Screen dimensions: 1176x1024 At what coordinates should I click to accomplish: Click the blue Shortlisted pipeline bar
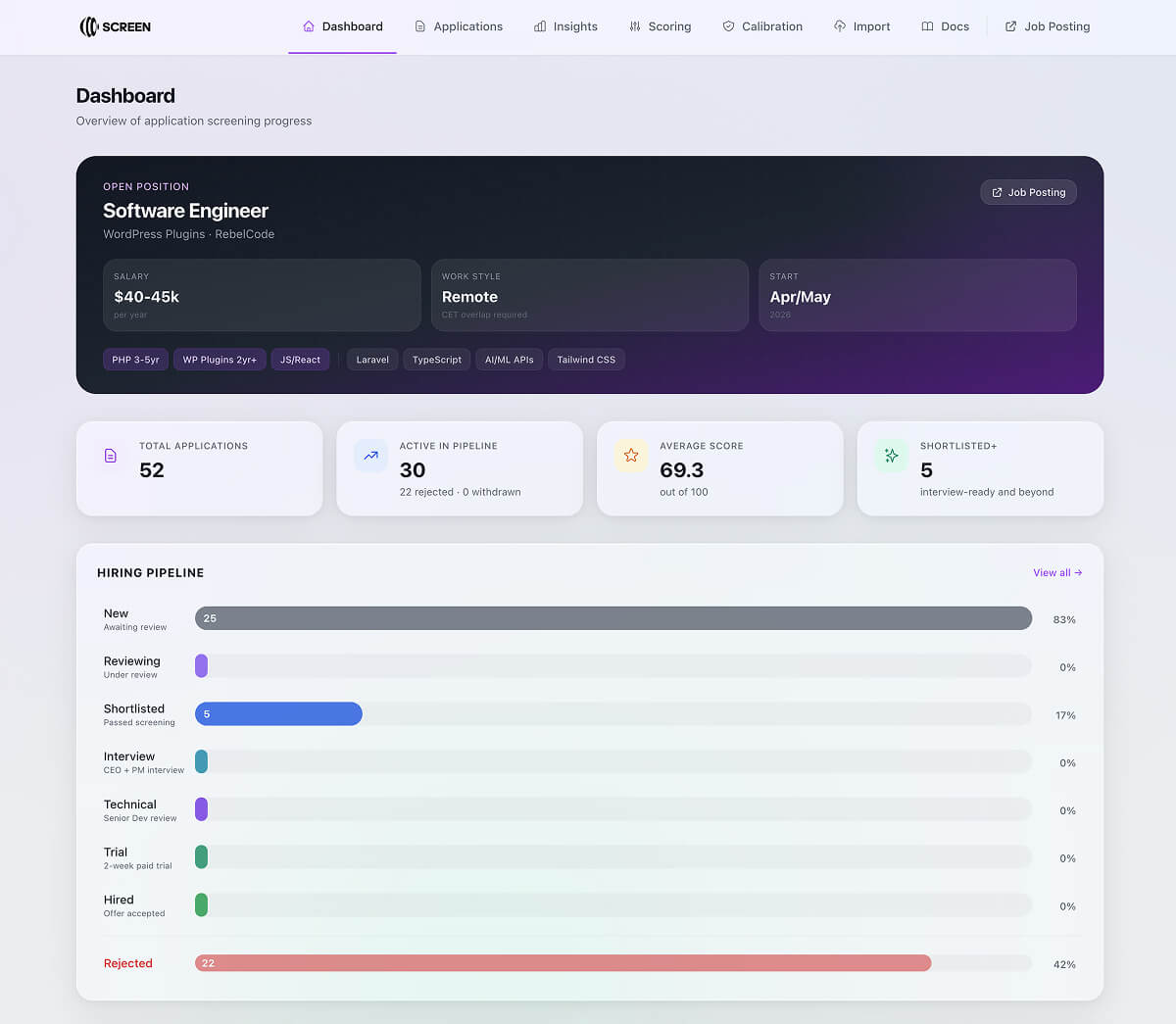coord(278,714)
